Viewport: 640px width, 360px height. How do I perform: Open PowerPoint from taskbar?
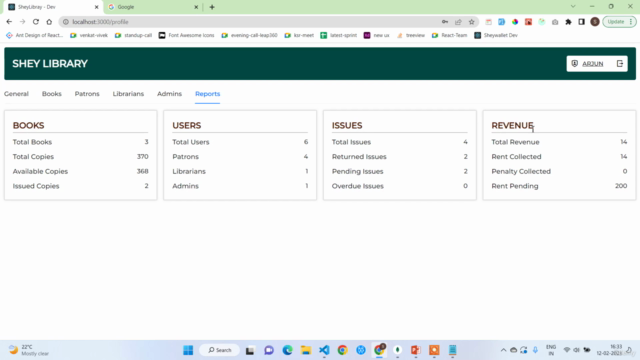(416, 350)
